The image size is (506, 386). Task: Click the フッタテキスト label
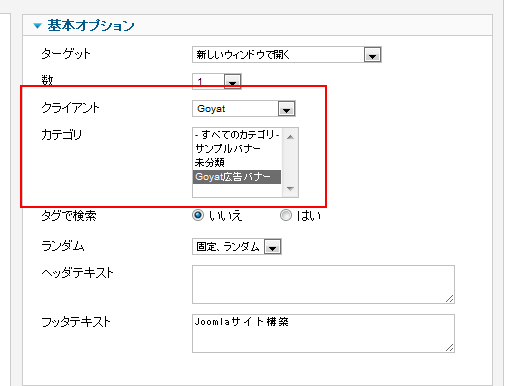tap(76, 322)
